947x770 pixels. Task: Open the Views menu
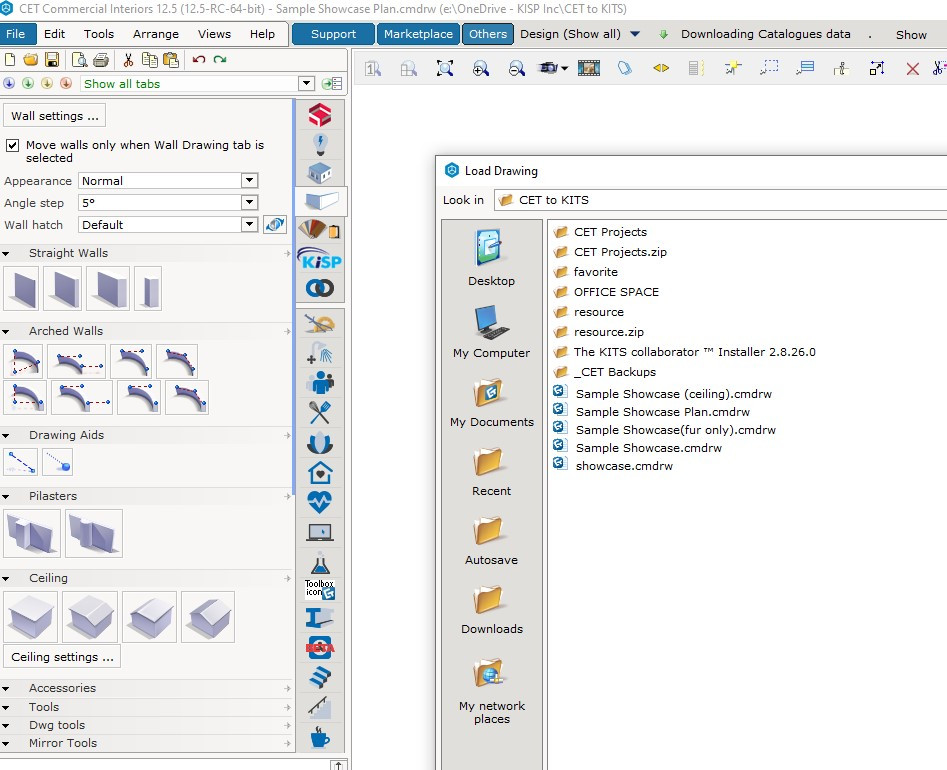[x=214, y=34]
